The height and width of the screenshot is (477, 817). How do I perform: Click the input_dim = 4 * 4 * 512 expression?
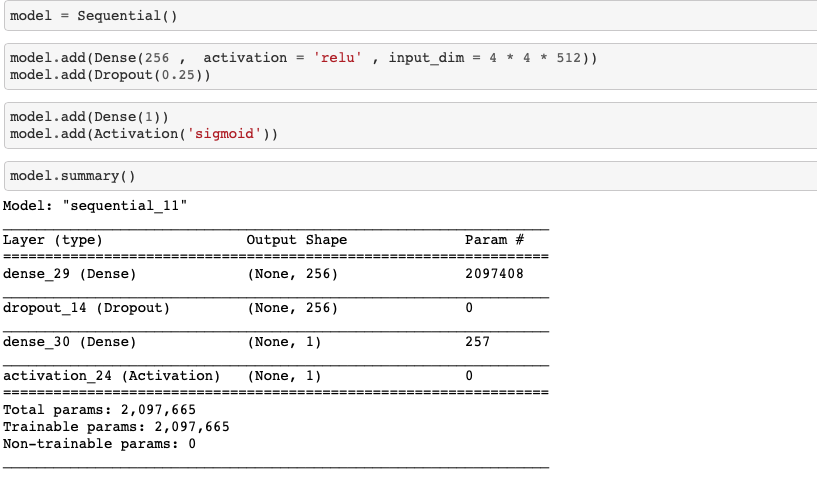pos(485,57)
